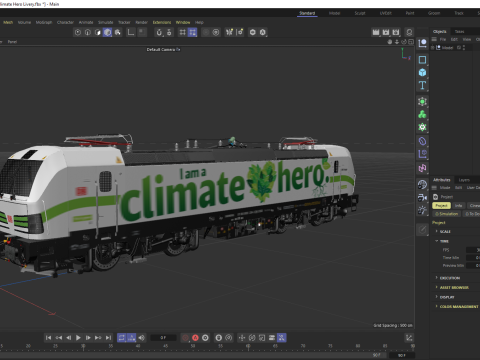Expand the SCALE section
Screen dimensions: 480x360
pos(444,231)
